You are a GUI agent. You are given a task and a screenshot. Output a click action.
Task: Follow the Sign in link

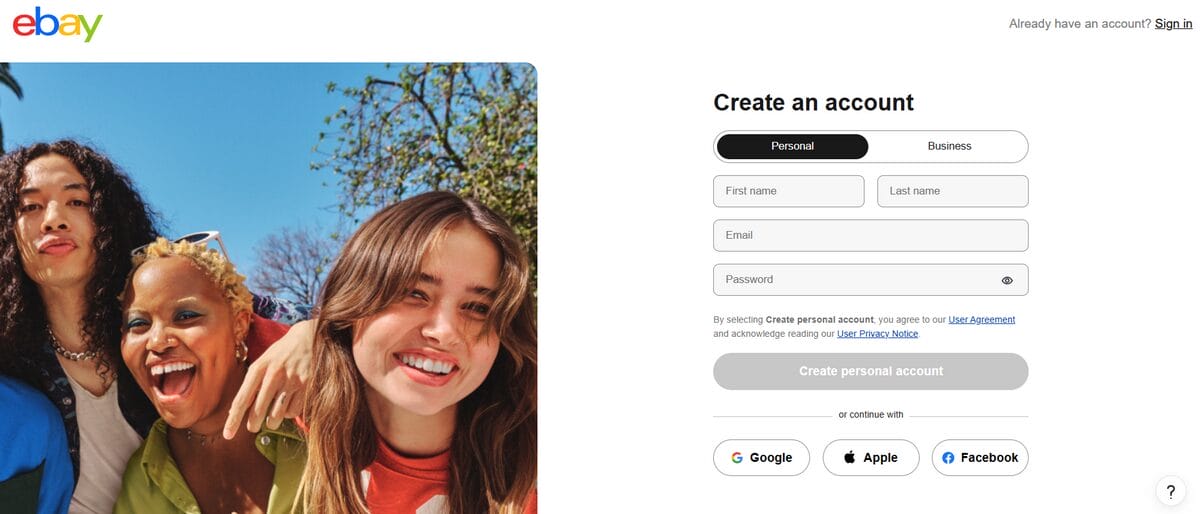pos(1173,24)
